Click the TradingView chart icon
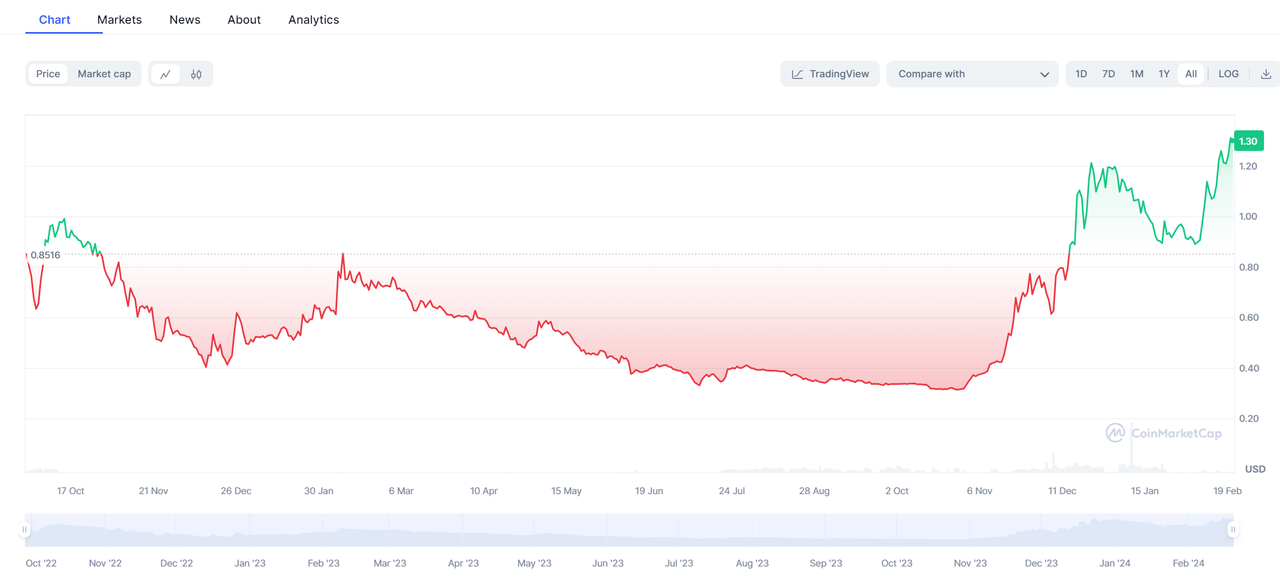Image resolution: width=1280 pixels, height=577 pixels. click(x=798, y=74)
